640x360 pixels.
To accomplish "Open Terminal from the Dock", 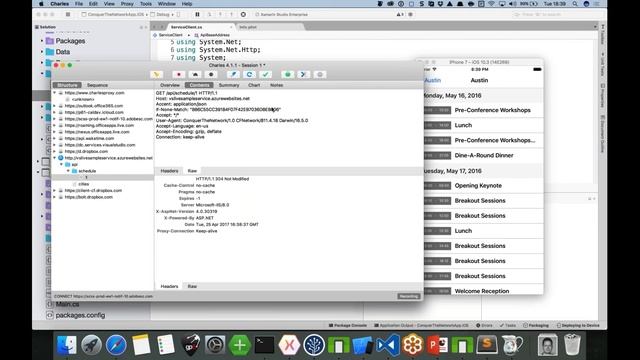I will (x=264, y=345).
